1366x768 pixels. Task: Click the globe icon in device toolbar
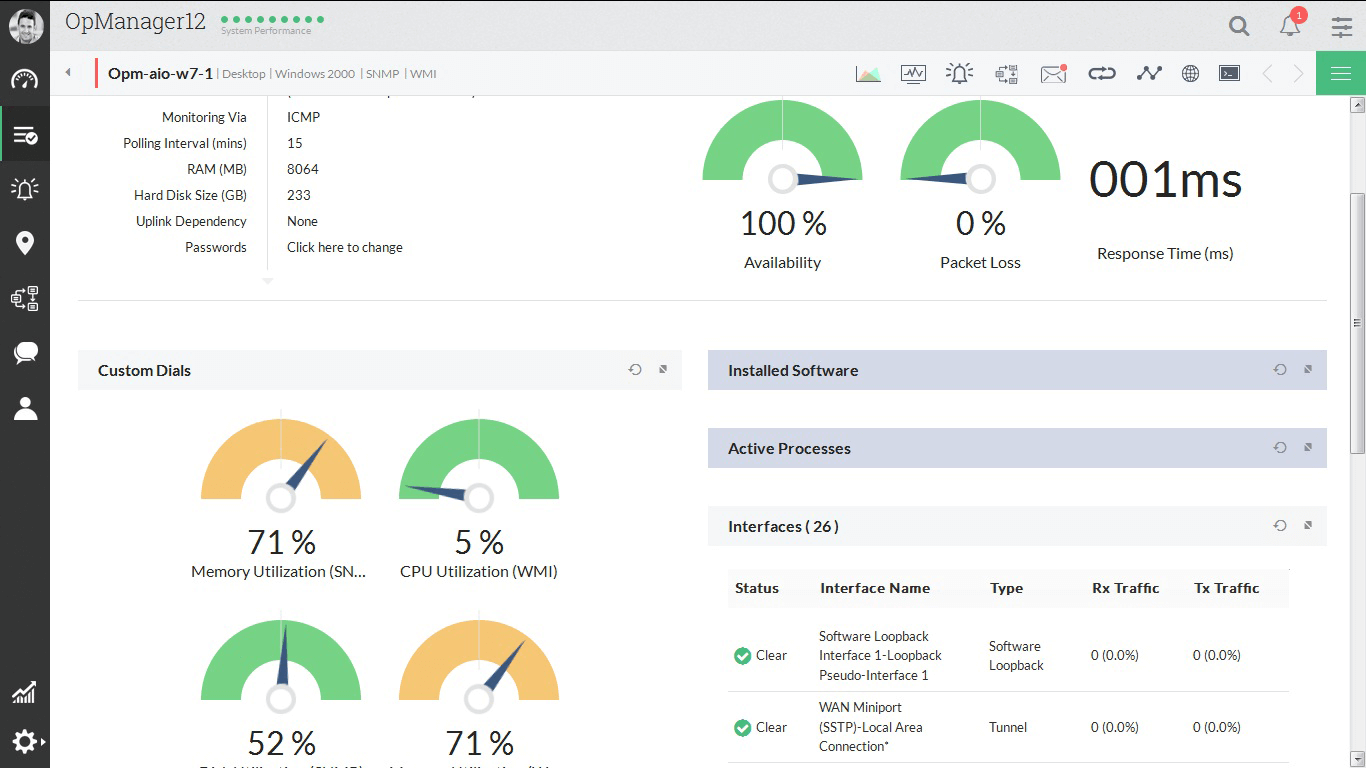click(1190, 74)
